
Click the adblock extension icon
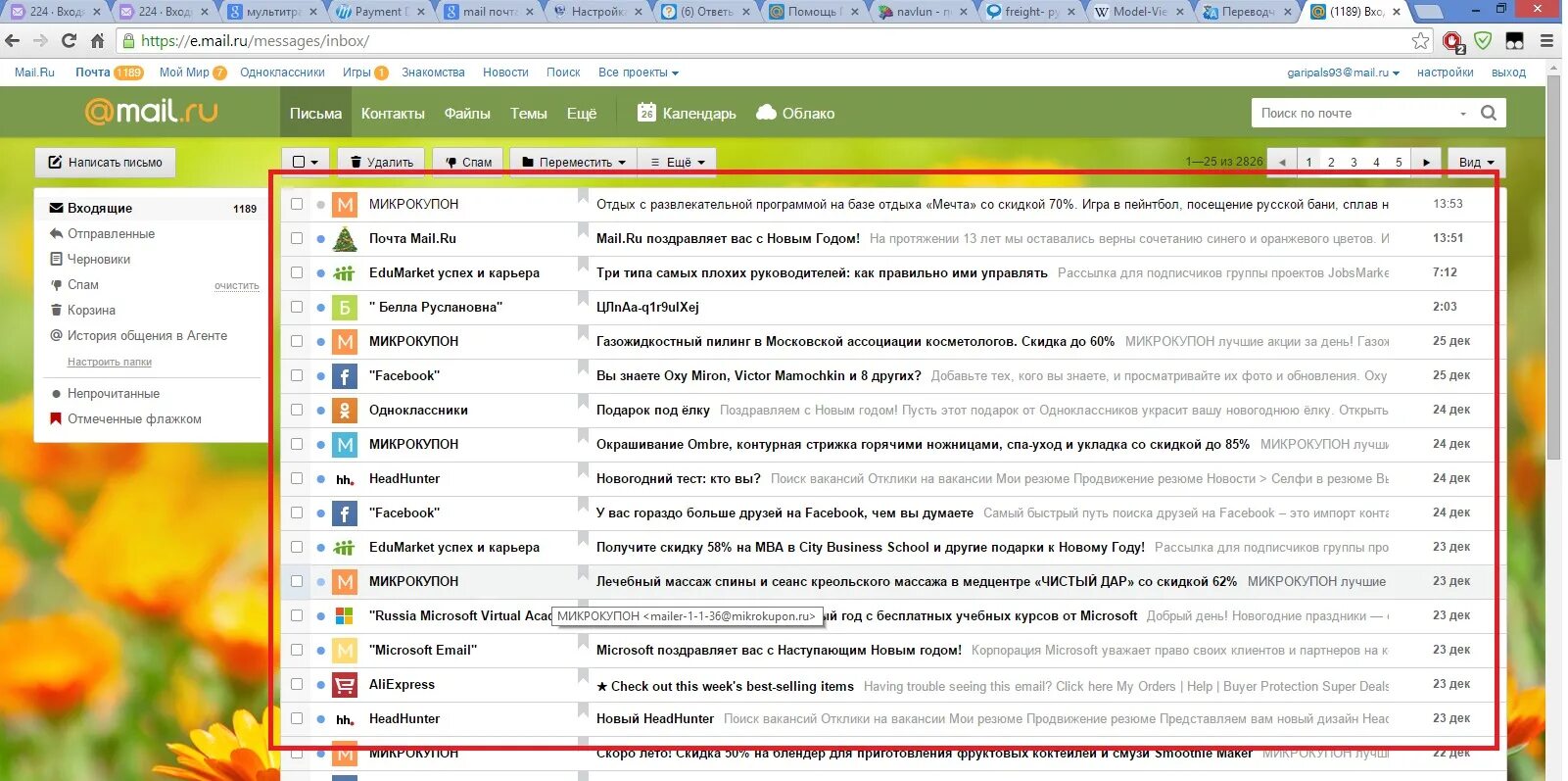pyautogui.click(x=1453, y=41)
